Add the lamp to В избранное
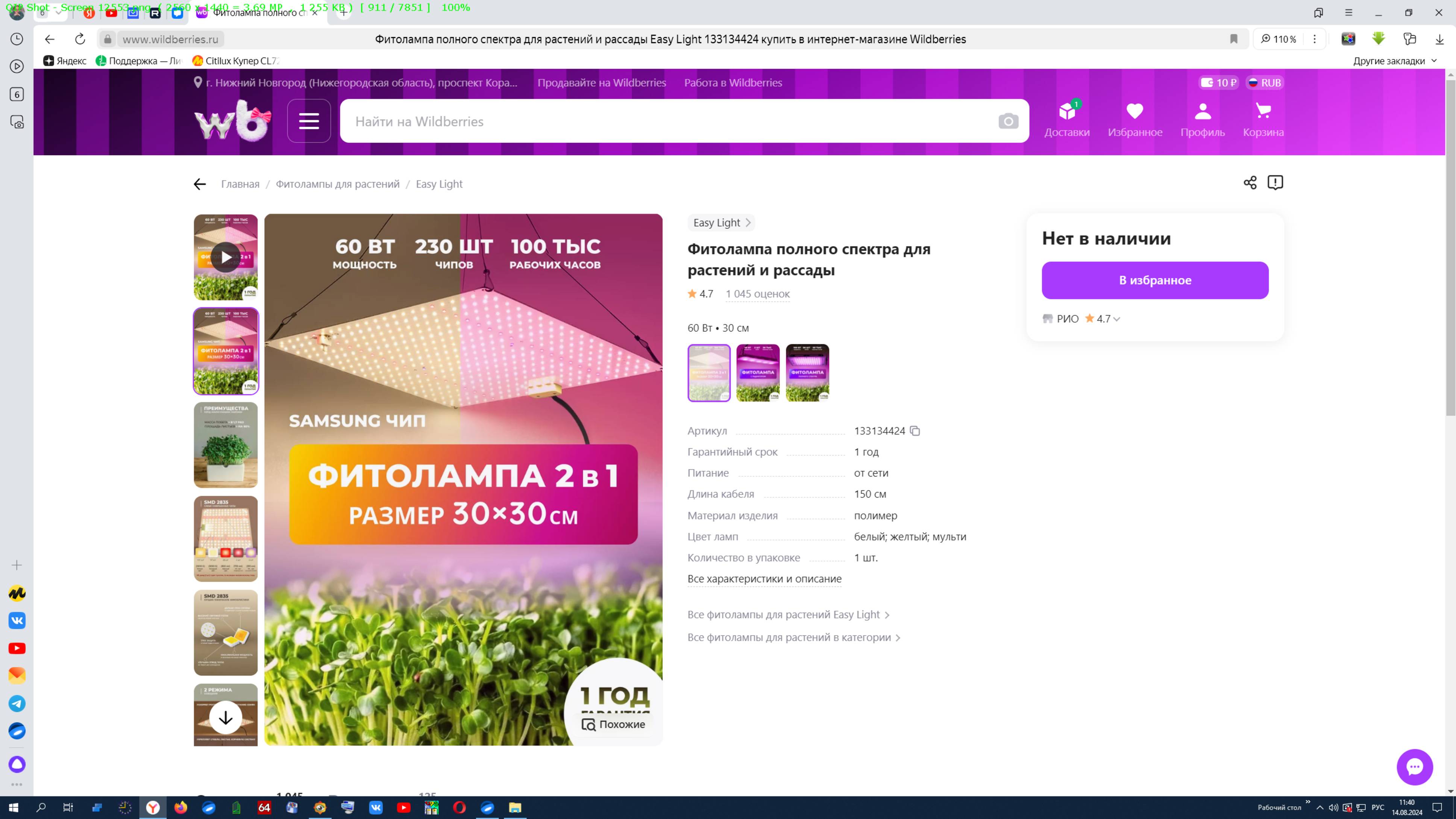Viewport: 1456px width, 819px height. [x=1155, y=280]
